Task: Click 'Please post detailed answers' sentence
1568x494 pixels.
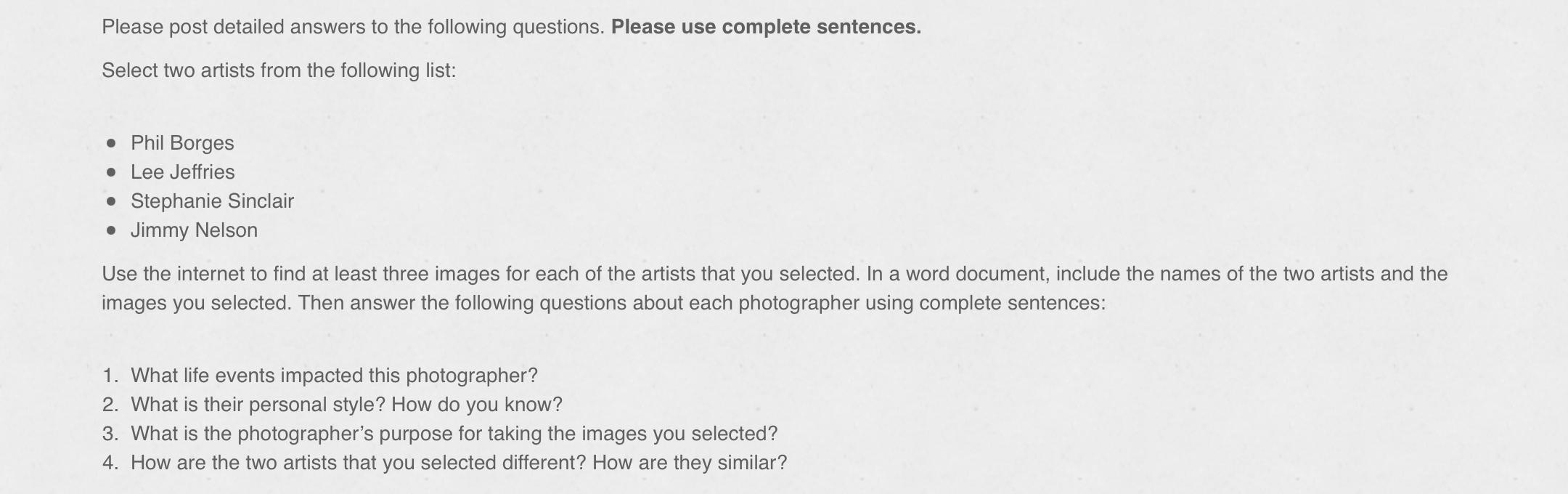Action: click(x=353, y=27)
